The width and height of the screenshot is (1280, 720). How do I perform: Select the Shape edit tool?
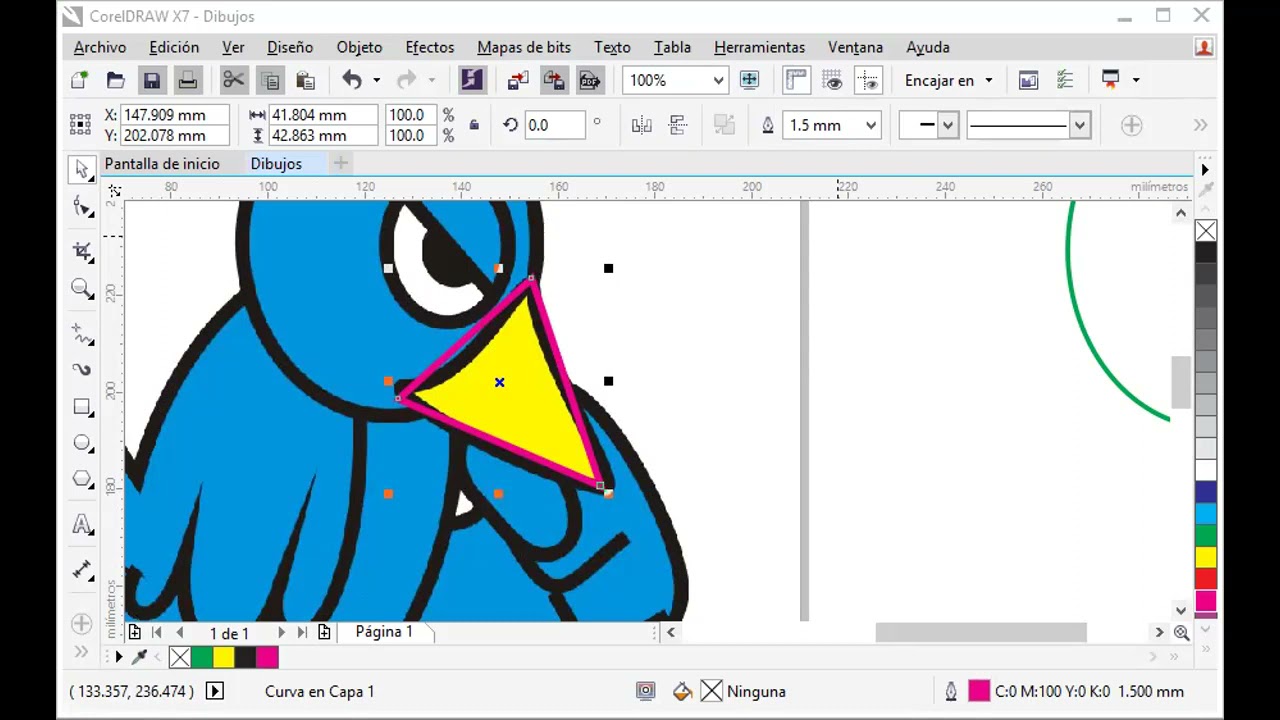(82, 208)
